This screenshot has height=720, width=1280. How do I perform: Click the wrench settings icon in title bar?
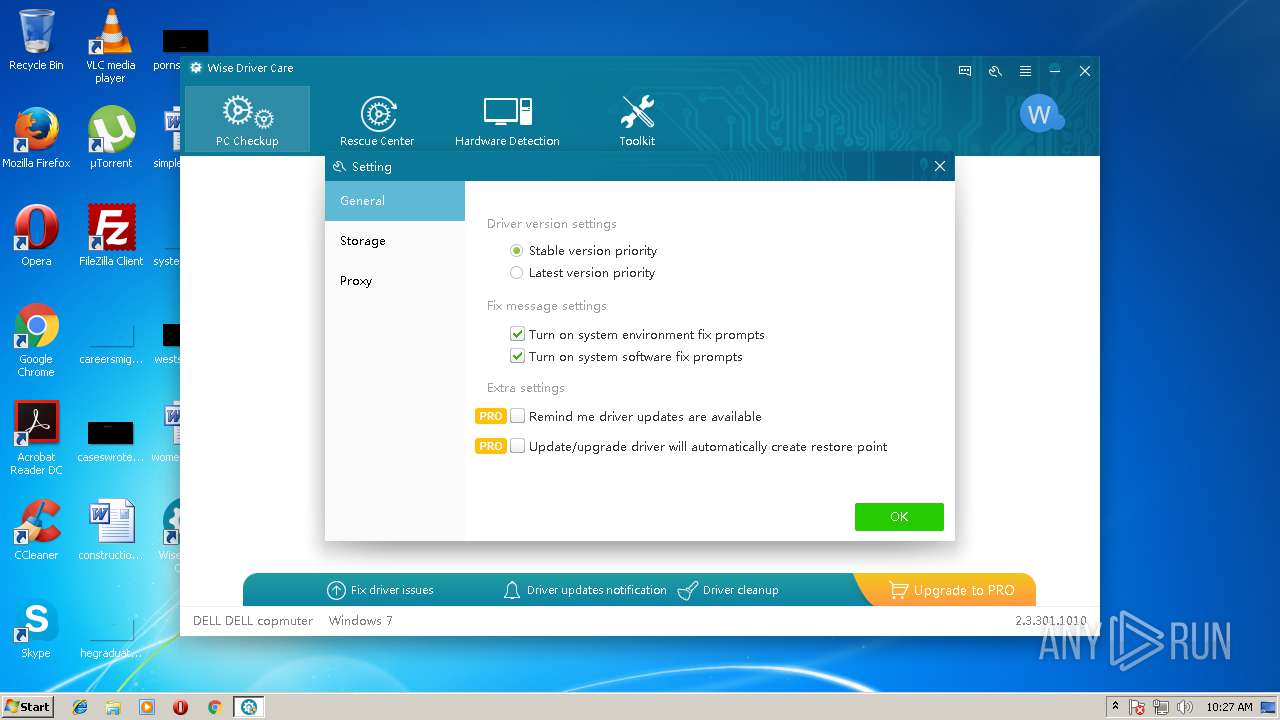(995, 71)
